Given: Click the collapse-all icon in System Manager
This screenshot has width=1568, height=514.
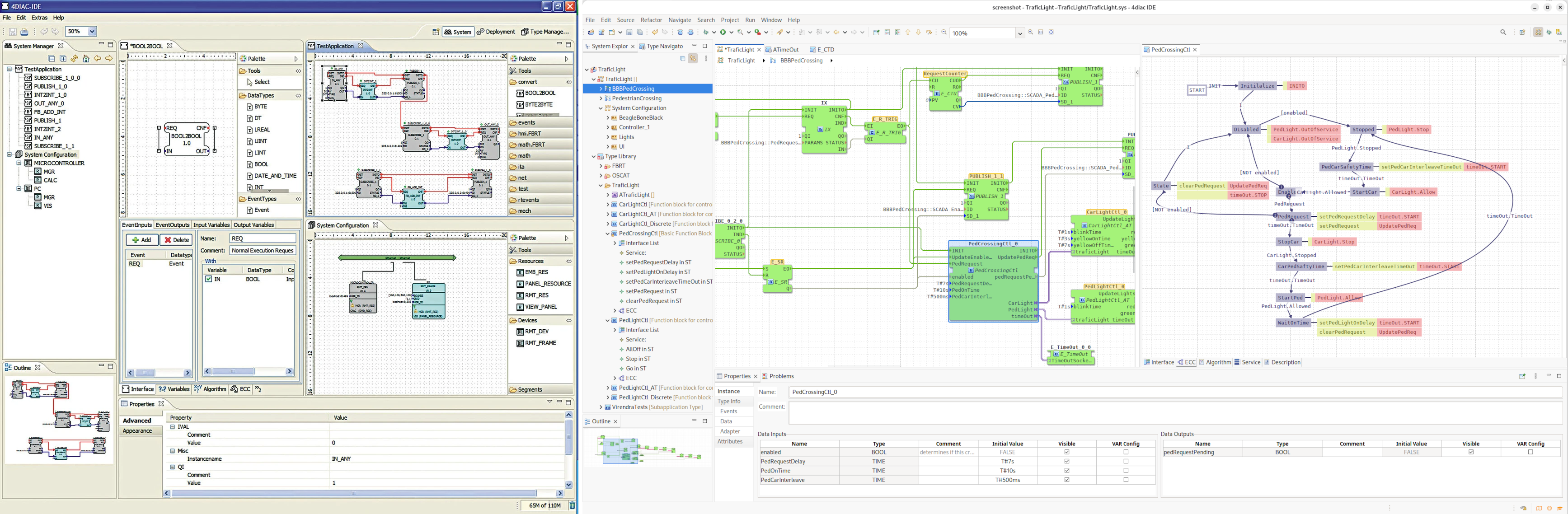Looking at the screenshot, I should [x=52, y=58].
